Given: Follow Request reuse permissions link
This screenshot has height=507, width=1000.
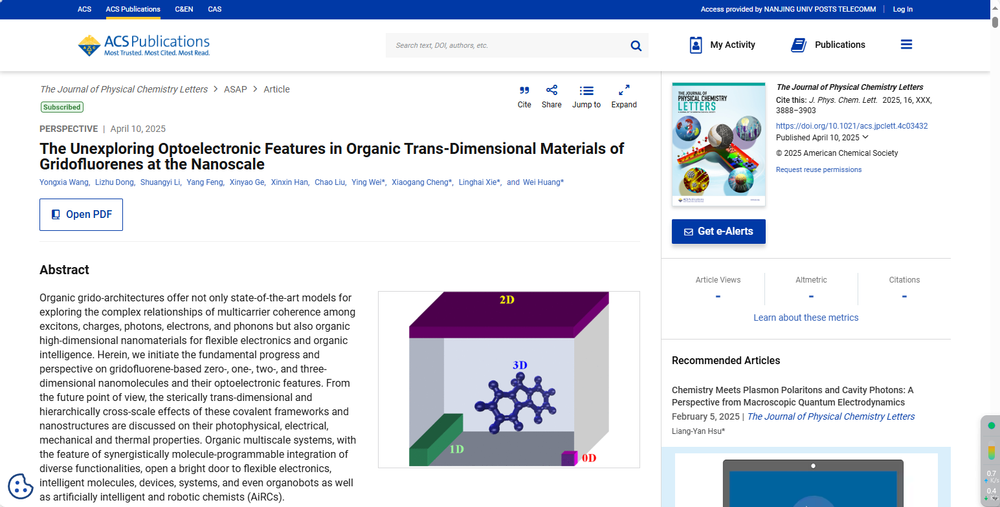Looking at the screenshot, I should [x=818, y=170].
